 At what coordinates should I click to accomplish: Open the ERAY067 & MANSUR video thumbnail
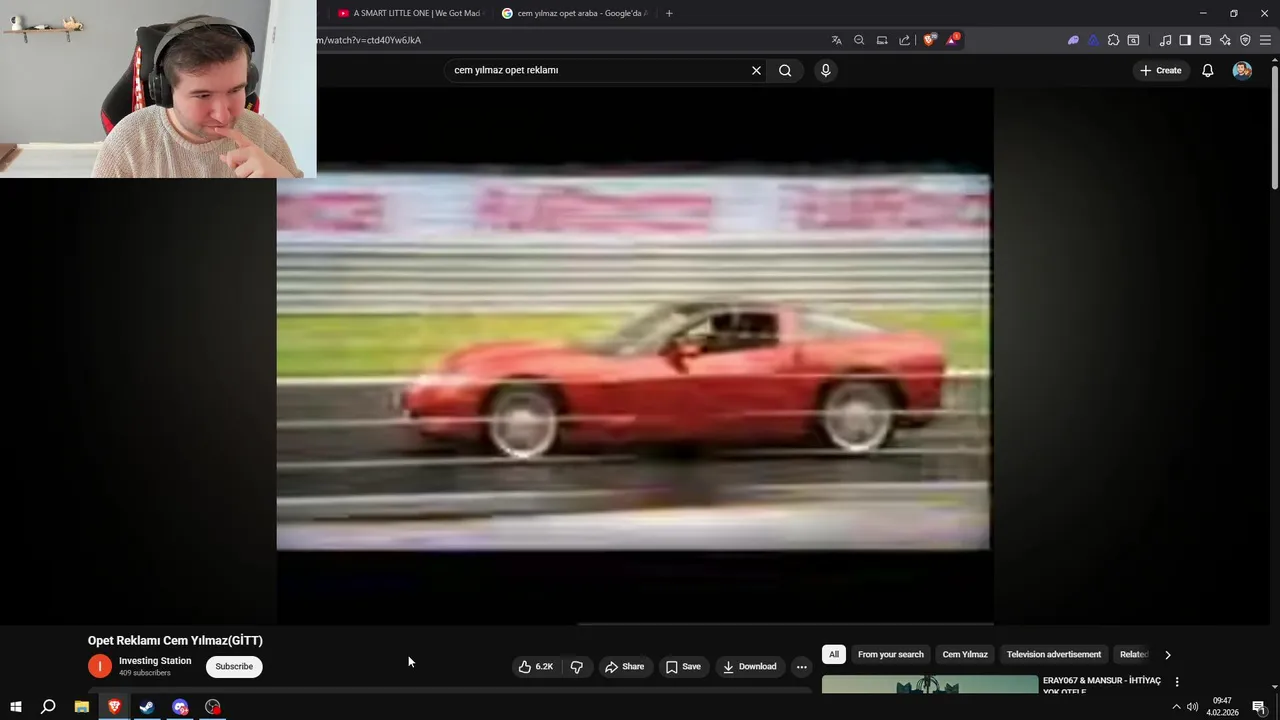click(x=930, y=684)
